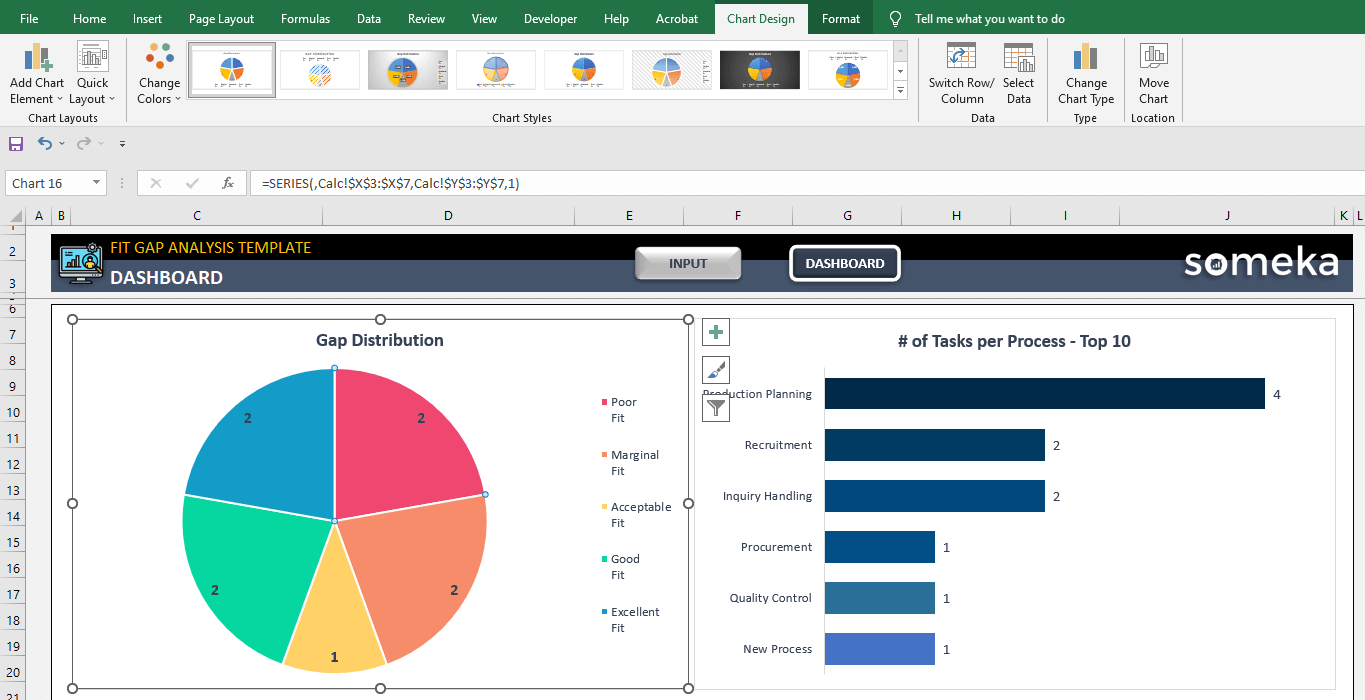Click the Insert Function fx icon
This screenshot has height=700, width=1365.
point(228,183)
